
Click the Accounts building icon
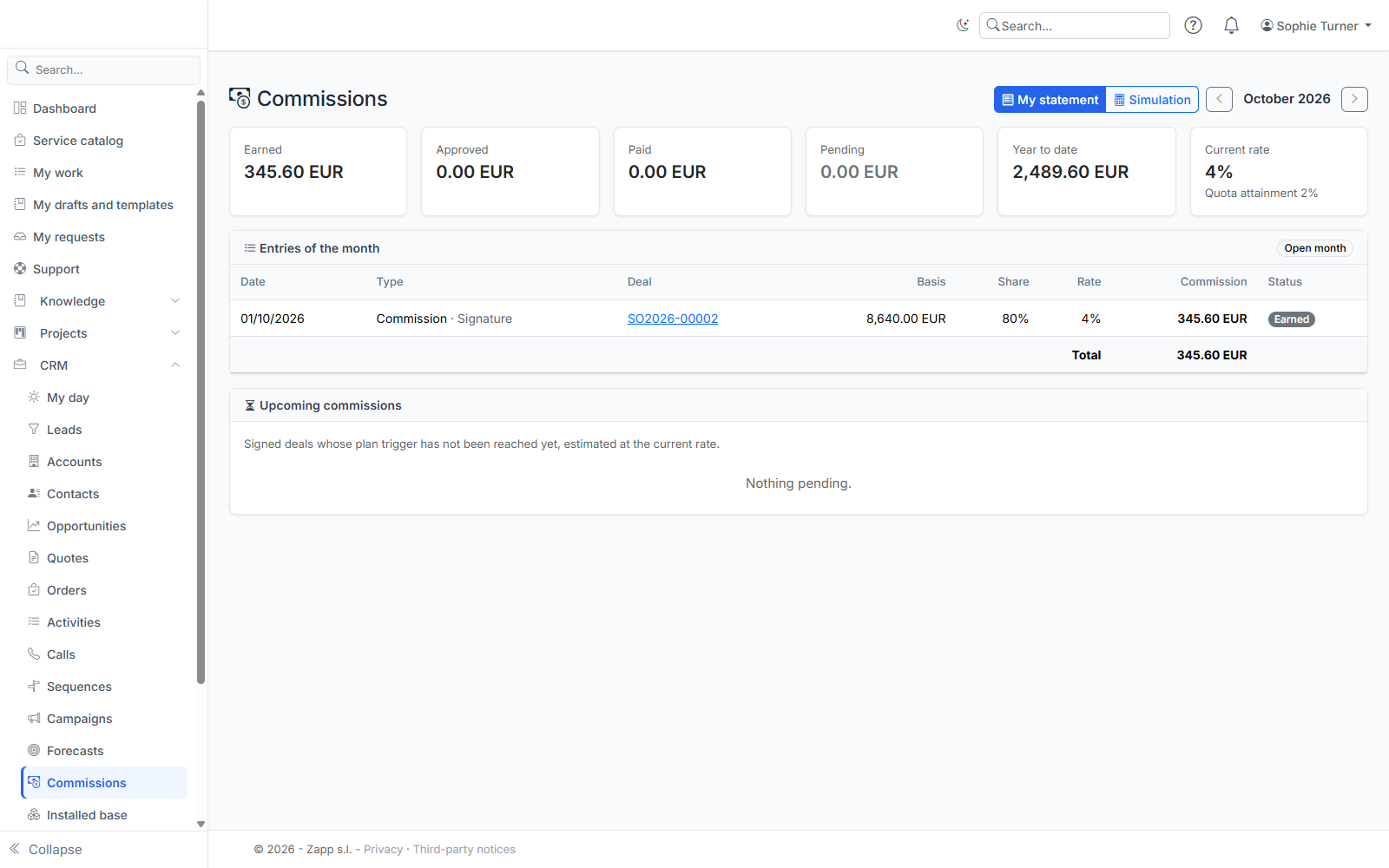34,461
